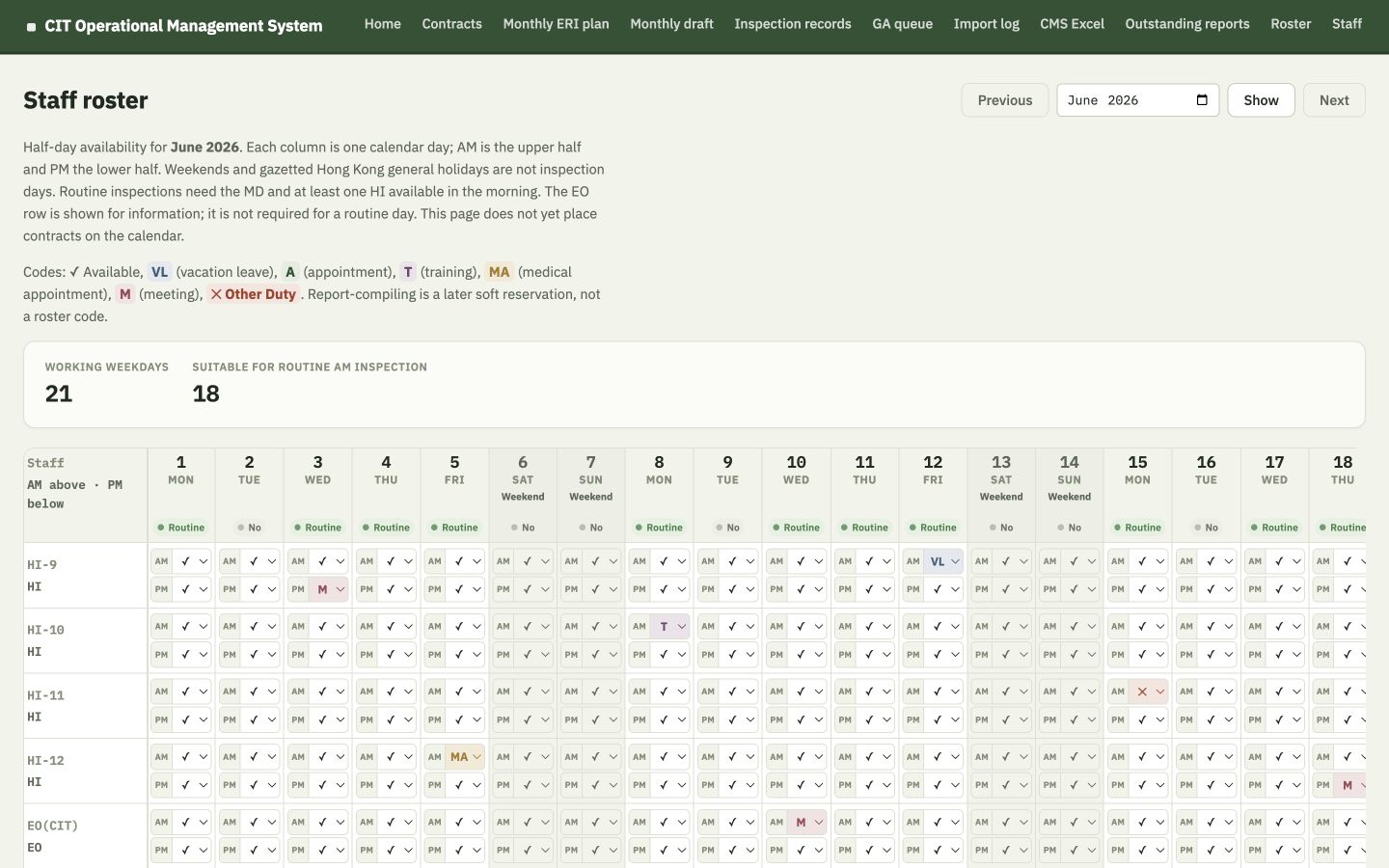Open HI-12 PM dropdown for June 12

pos(943,785)
